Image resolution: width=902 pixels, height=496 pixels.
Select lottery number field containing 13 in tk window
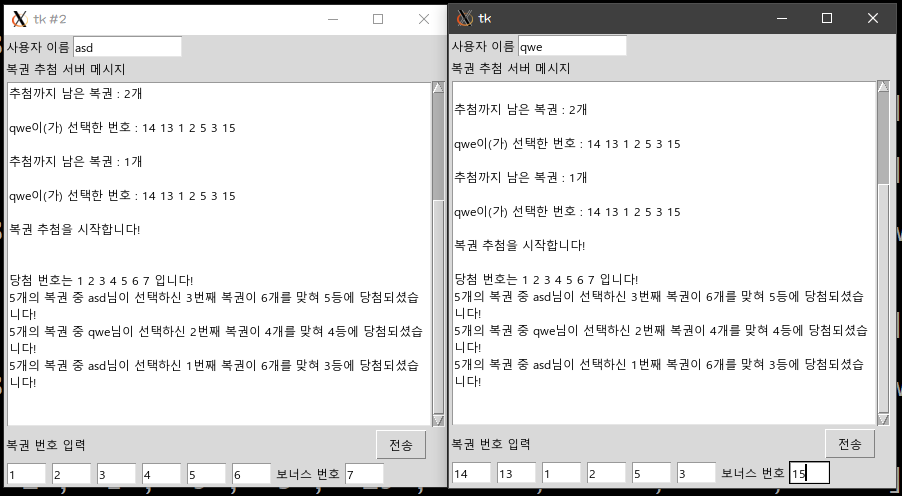517,473
